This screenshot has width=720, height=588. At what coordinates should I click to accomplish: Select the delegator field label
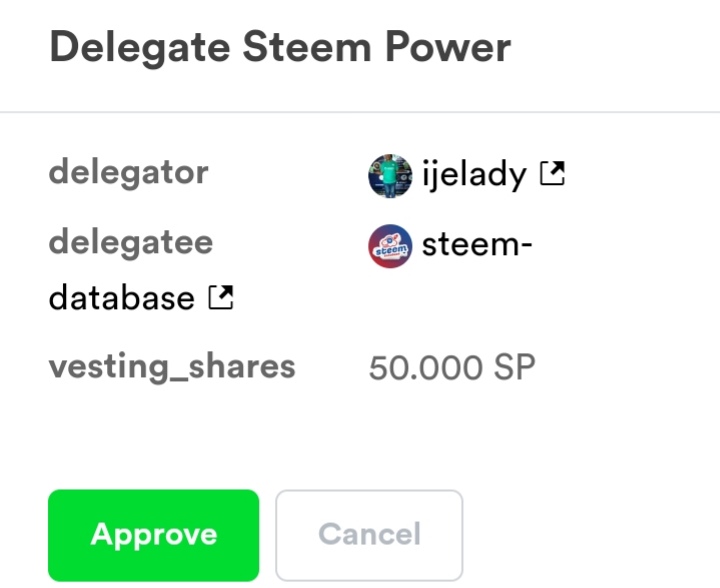[x=128, y=172]
